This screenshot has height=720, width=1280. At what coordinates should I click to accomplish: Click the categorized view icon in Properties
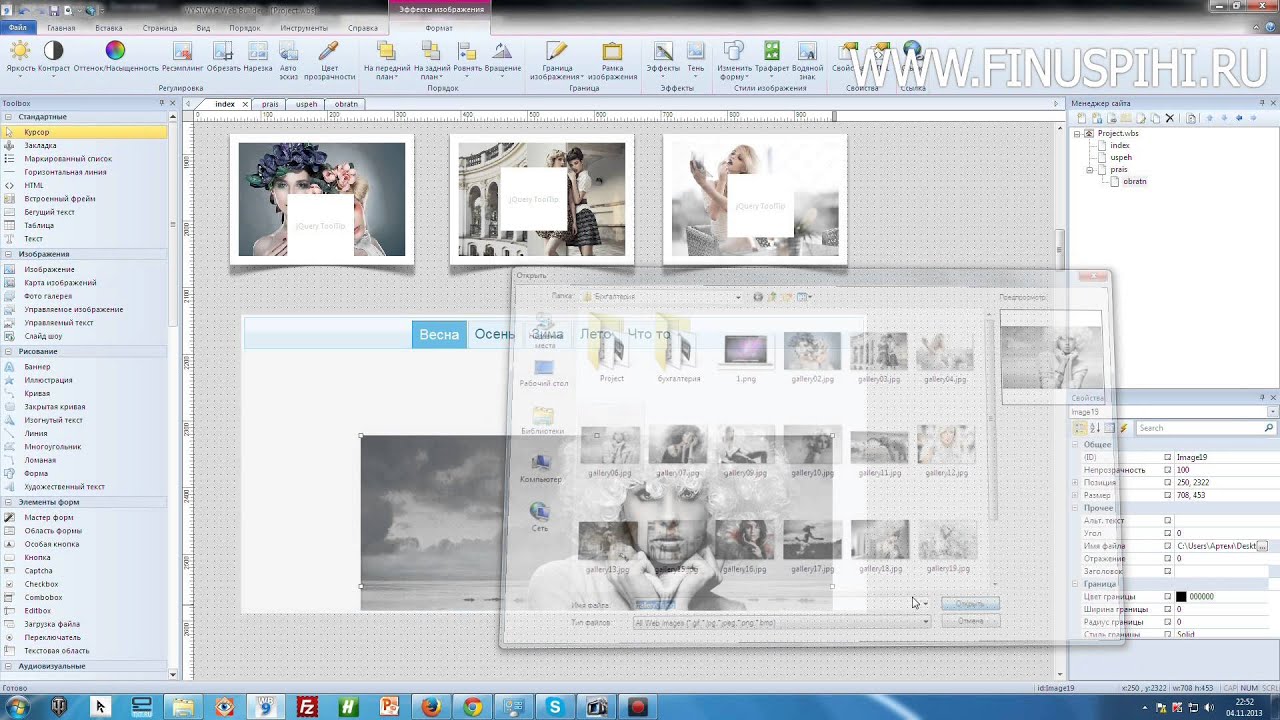[x=1081, y=428]
